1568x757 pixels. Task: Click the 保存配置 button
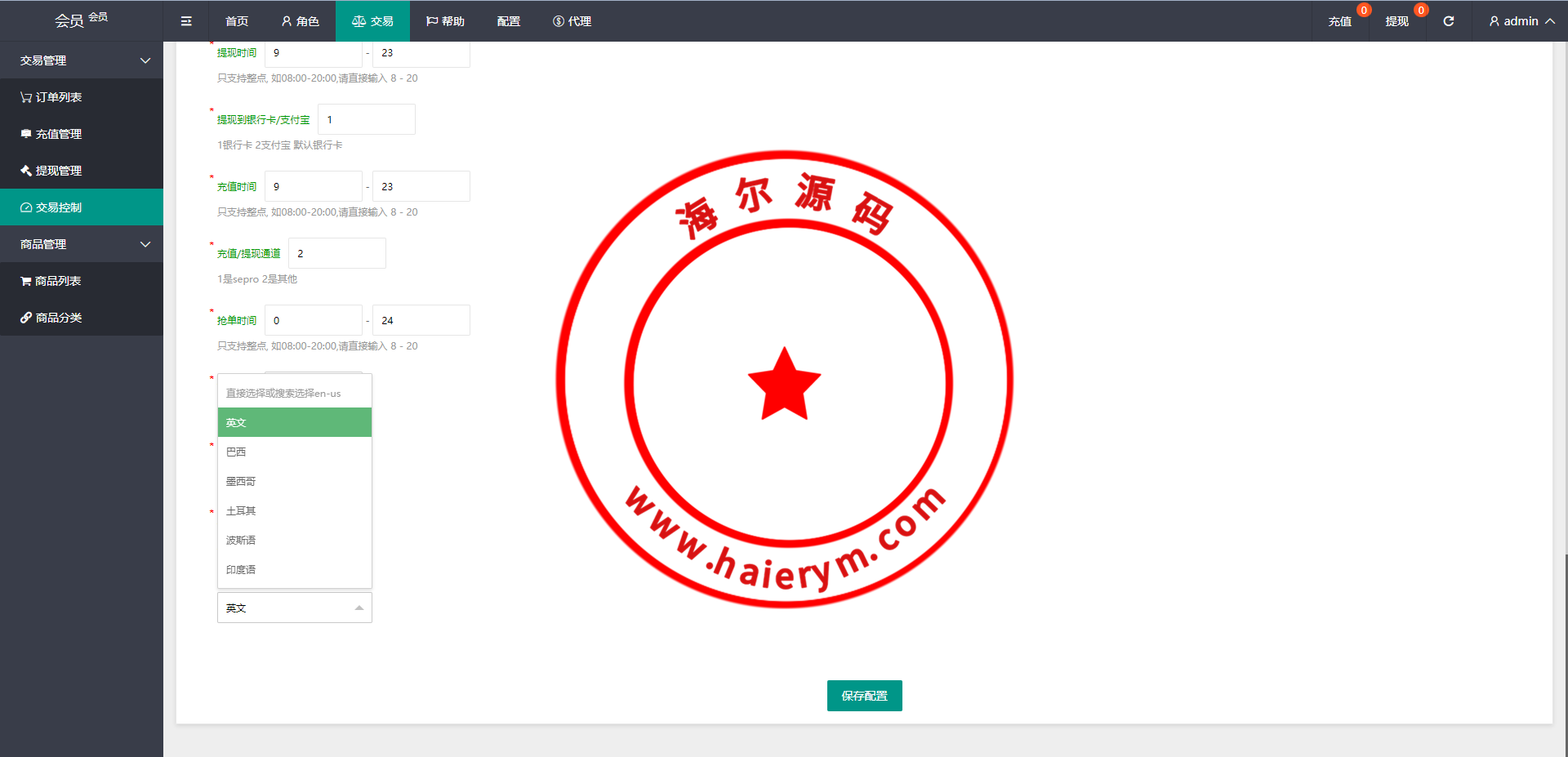click(x=864, y=696)
